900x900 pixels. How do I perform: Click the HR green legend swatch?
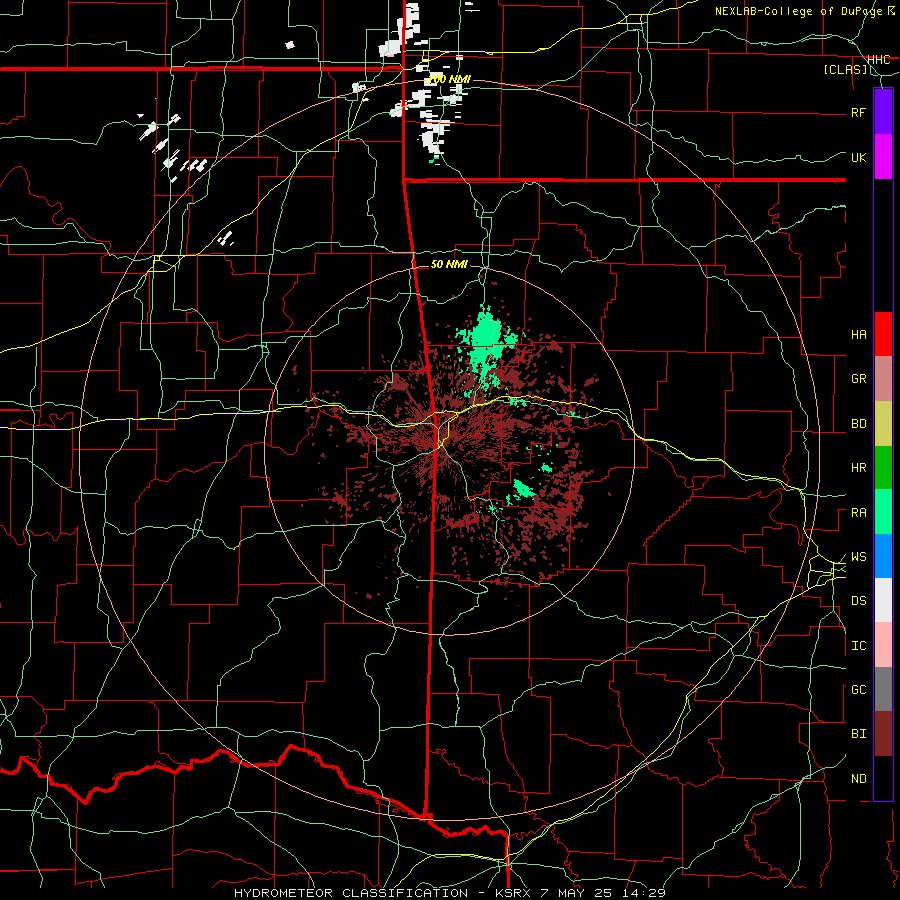(883, 467)
